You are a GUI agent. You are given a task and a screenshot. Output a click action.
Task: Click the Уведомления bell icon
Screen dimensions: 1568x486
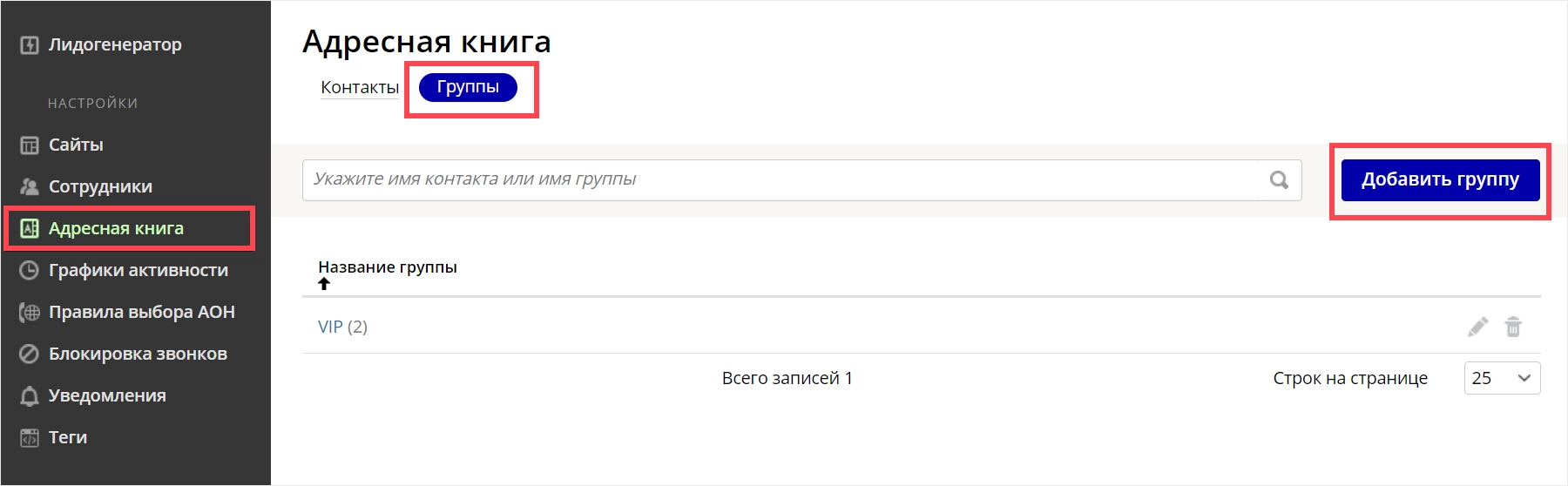tap(30, 396)
